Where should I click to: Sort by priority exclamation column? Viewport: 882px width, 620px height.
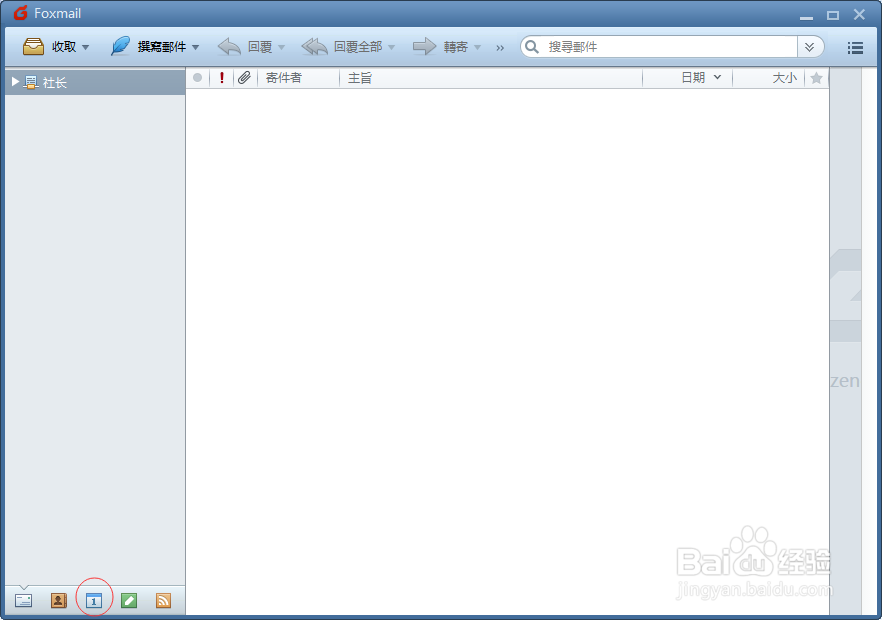tap(222, 78)
